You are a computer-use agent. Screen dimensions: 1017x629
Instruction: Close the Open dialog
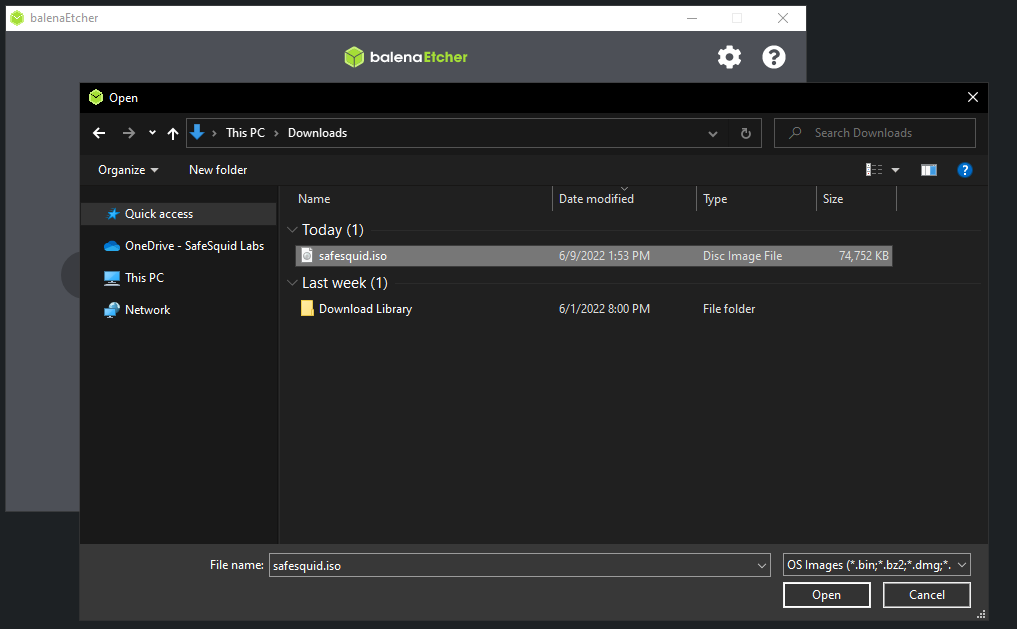click(x=972, y=97)
